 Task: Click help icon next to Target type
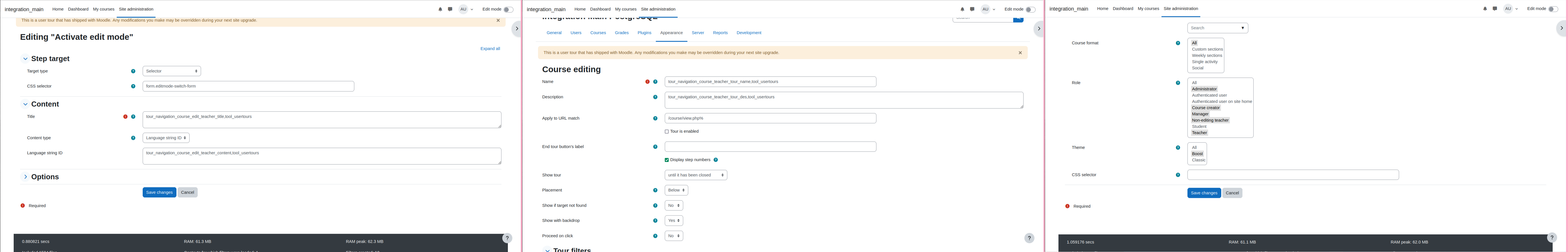[x=133, y=71]
